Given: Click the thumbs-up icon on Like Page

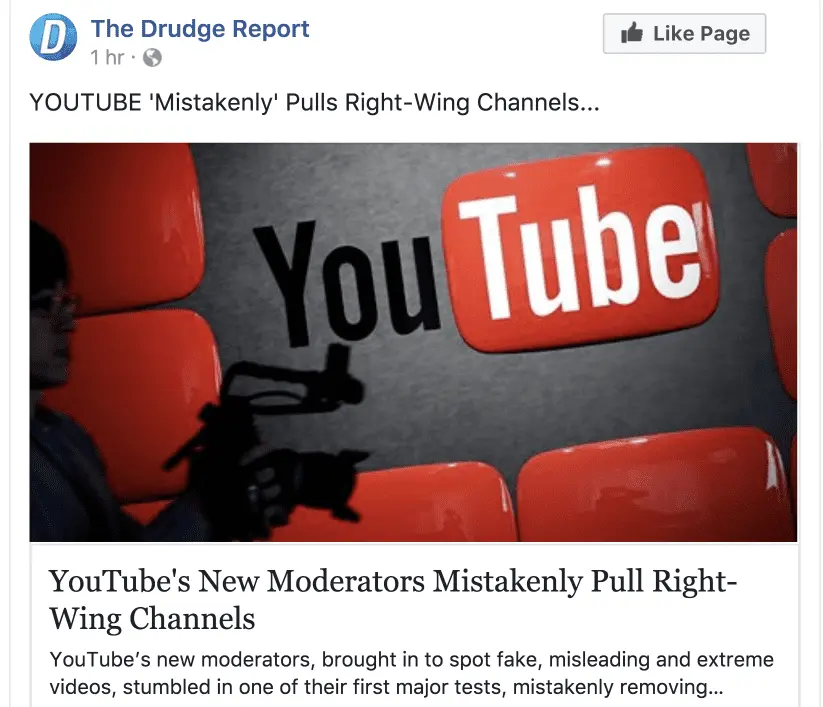Looking at the screenshot, I should click(631, 33).
